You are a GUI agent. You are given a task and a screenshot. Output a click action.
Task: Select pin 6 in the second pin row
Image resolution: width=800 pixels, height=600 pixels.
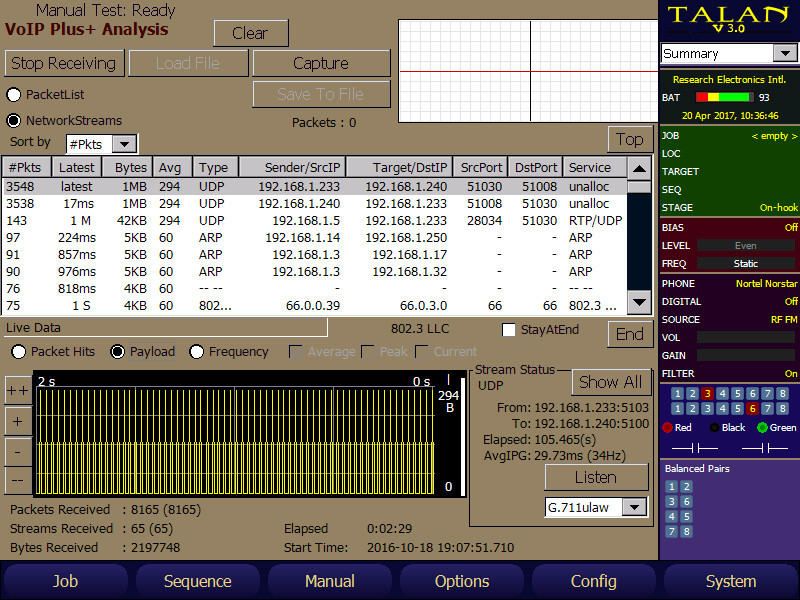[x=753, y=409]
